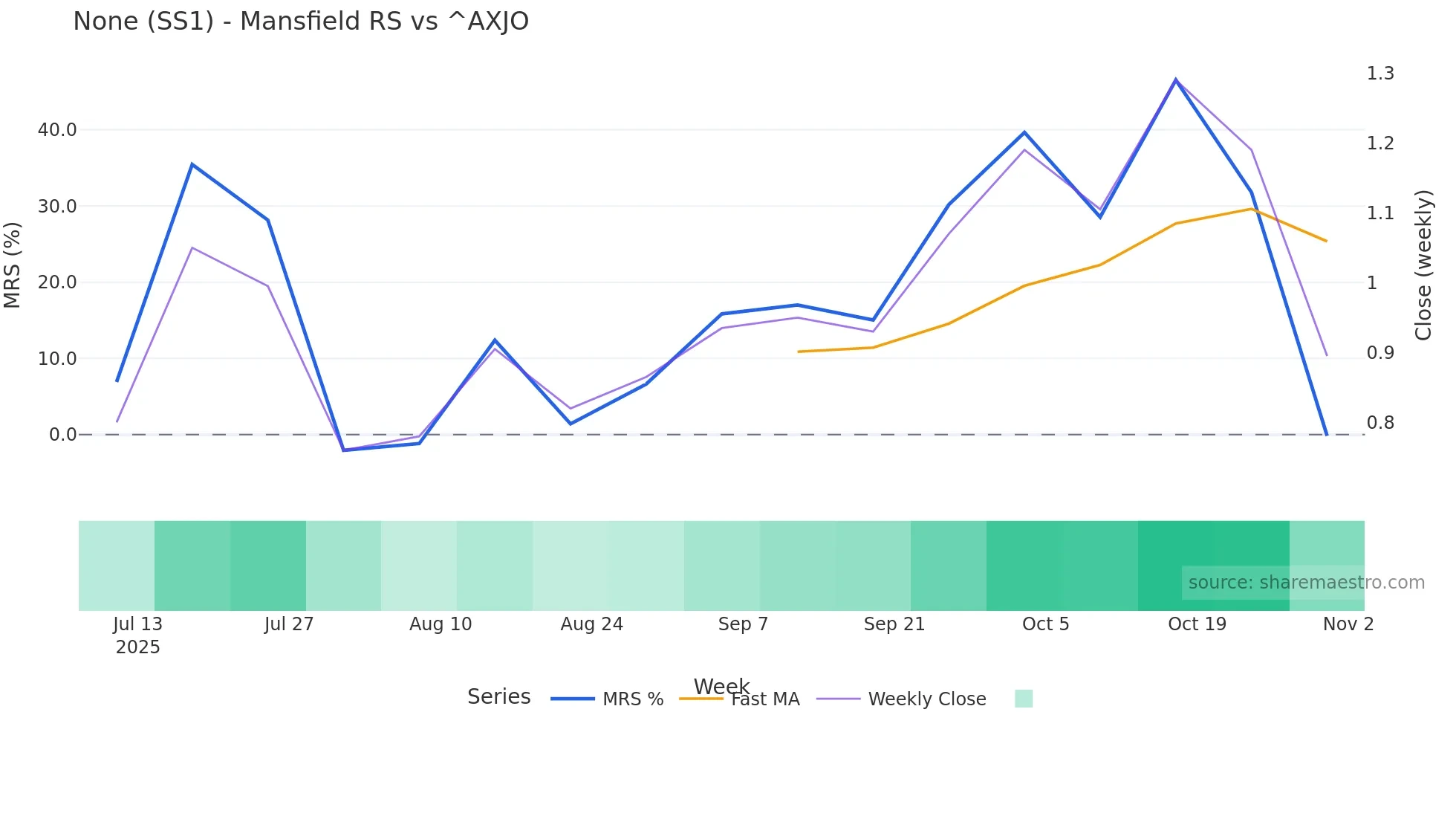This screenshot has width=1456, height=819.
Task: Click the "Week" x-axis title
Action: pos(721,686)
